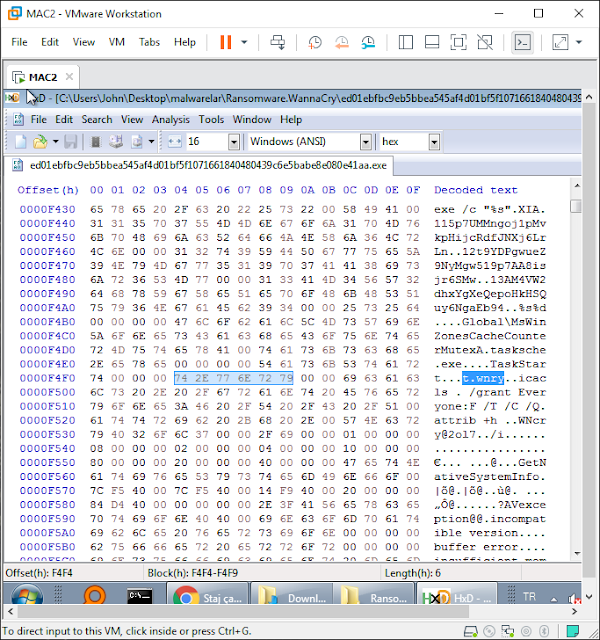This screenshot has width=600, height=640.
Task: Open HxD Analysis menu
Action: tap(171, 120)
